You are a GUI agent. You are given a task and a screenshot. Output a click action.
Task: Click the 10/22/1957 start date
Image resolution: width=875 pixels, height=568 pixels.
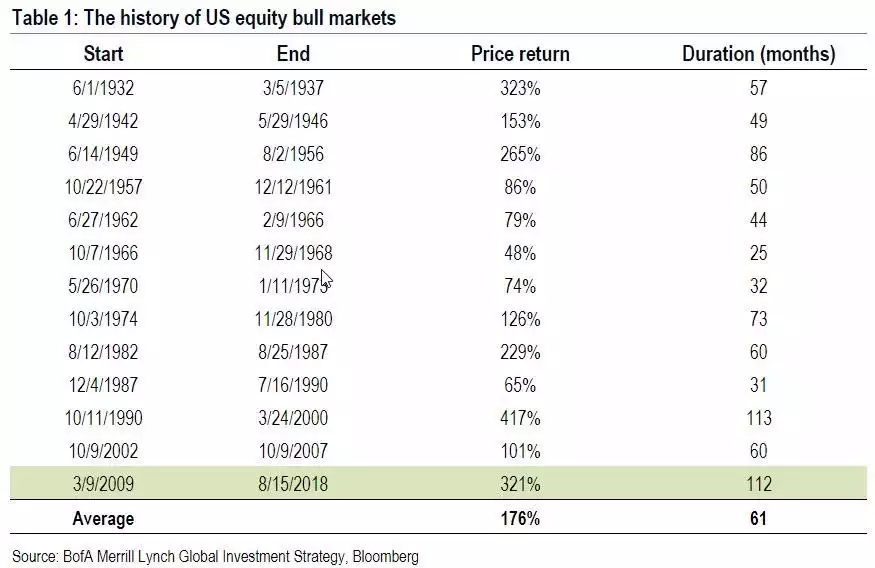click(103, 186)
